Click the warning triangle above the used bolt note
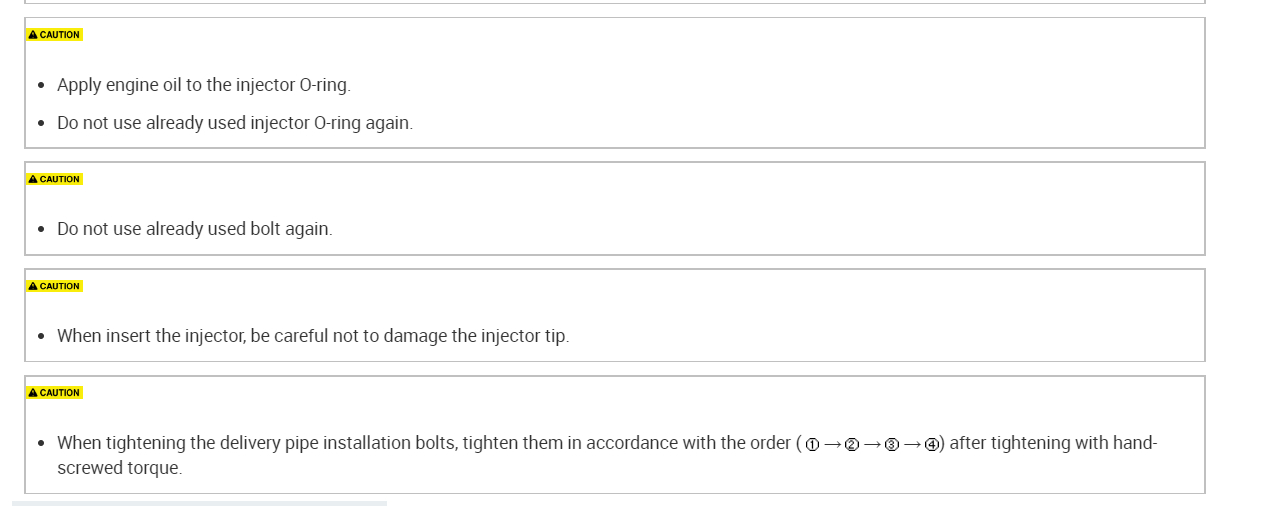Viewport: 1283px width, 506px height. click(x=33, y=180)
